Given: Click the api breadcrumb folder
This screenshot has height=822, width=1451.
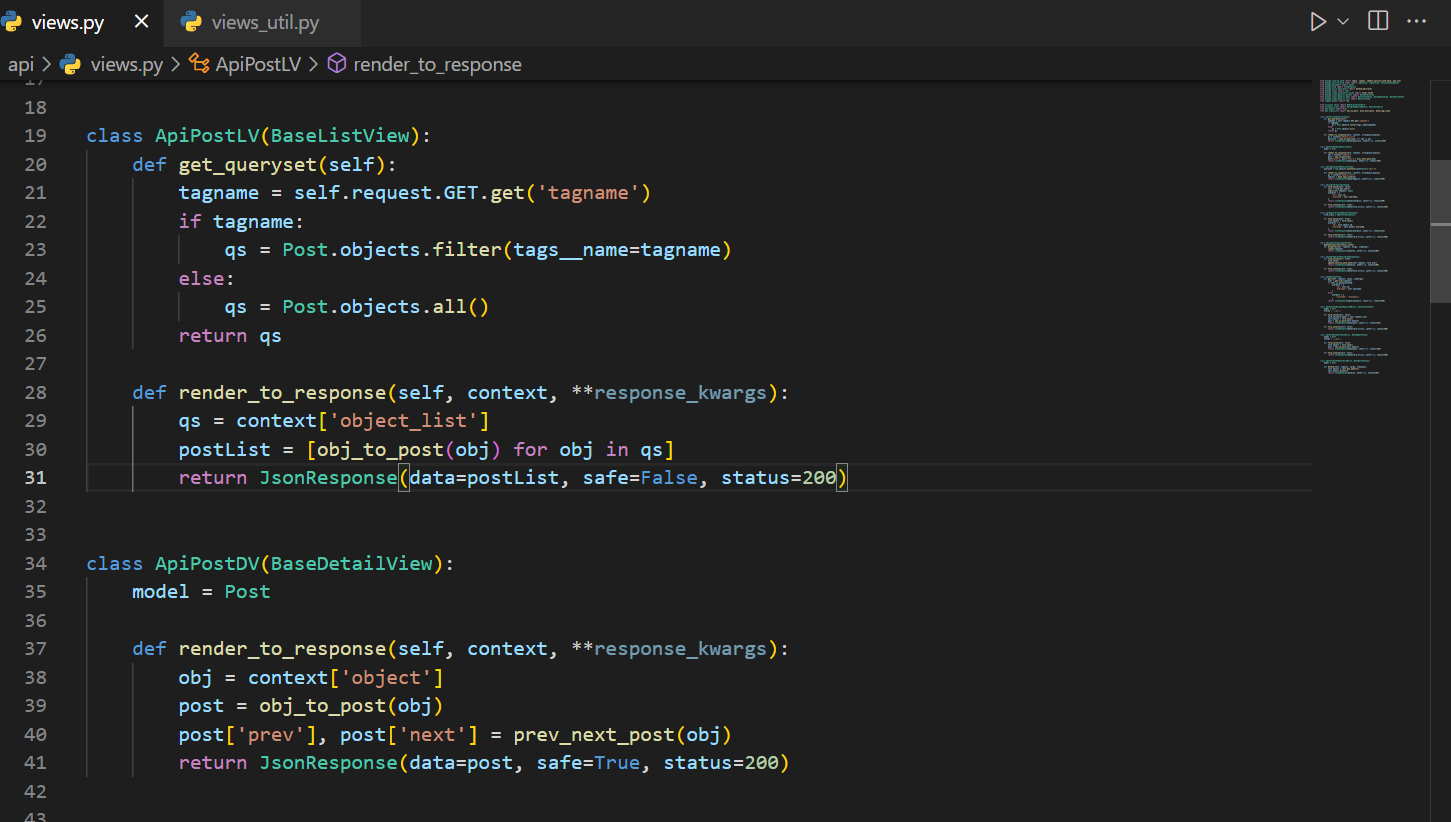Looking at the screenshot, I should point(21,64).
